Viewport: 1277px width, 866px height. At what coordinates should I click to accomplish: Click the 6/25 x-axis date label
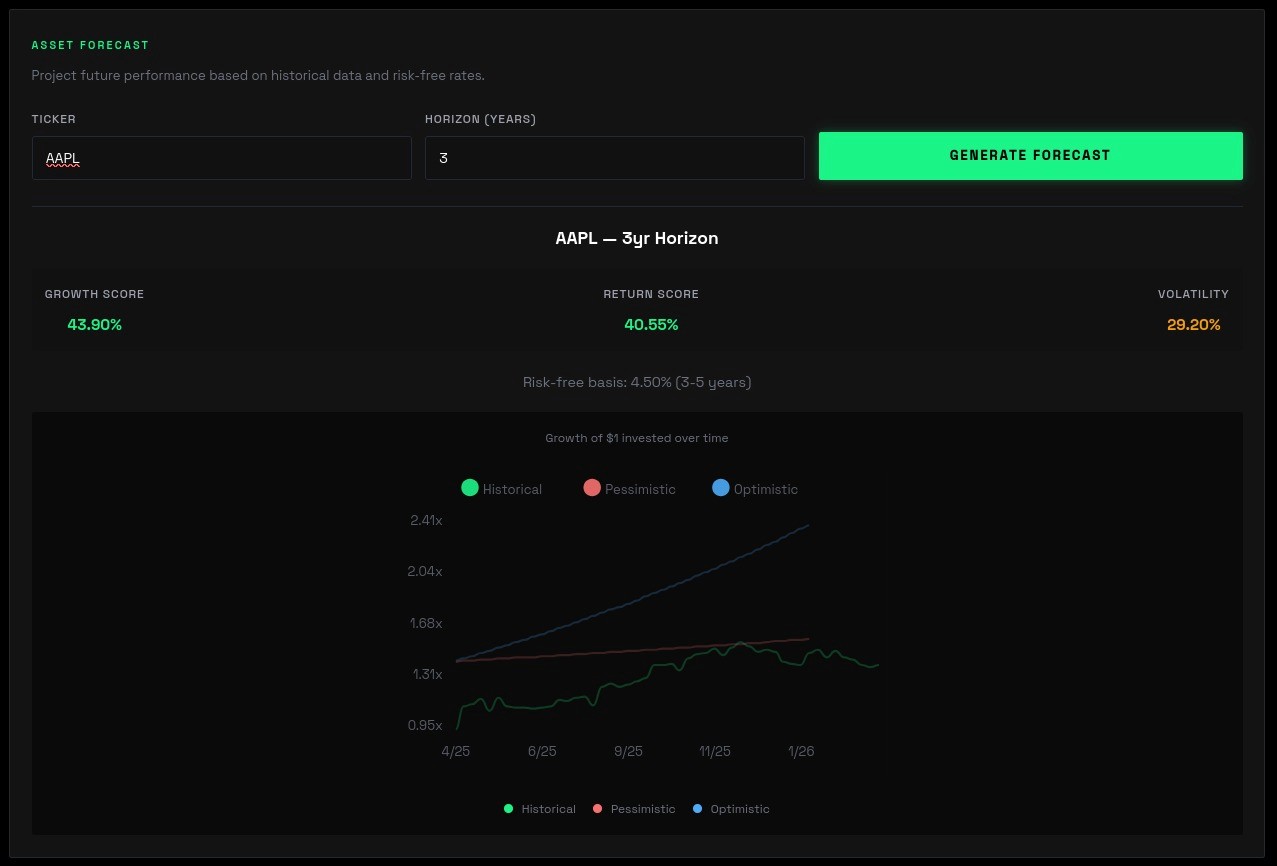tap(542, 751)
